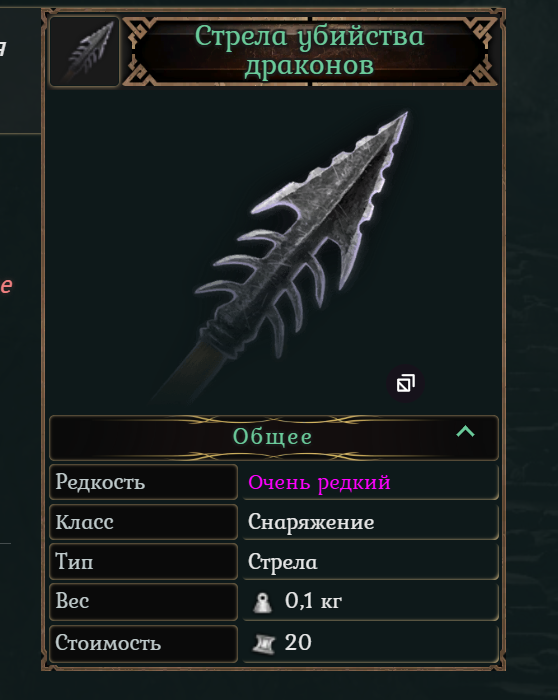Viewport: 558px width, 700px height.
Task: Click the Стрела type value
Action: point(283,562)
